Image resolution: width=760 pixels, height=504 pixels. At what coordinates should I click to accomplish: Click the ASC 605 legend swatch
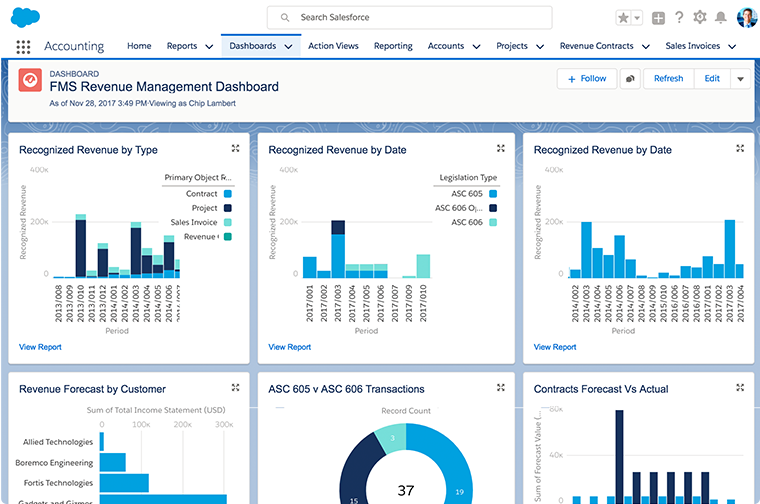pyautogui.click(x=493, y=194)
